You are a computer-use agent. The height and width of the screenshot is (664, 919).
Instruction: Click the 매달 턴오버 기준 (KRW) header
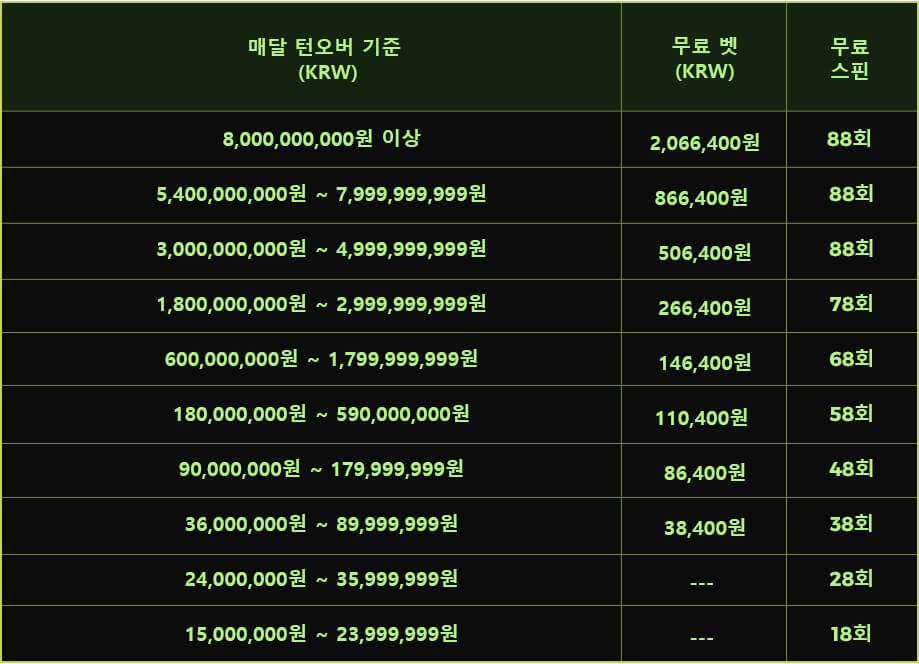click(x=324, y=59)
